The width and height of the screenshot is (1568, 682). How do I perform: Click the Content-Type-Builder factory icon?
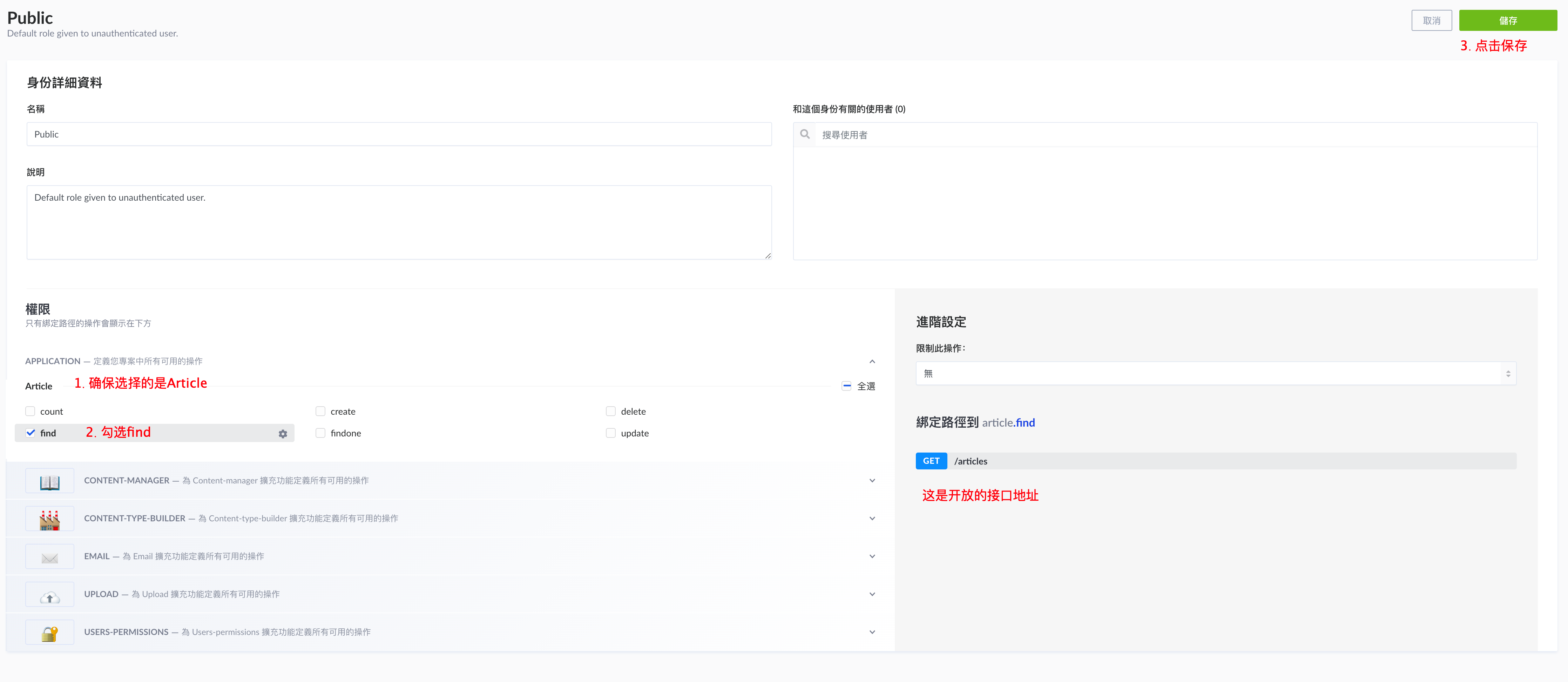(x=49, y=519)
